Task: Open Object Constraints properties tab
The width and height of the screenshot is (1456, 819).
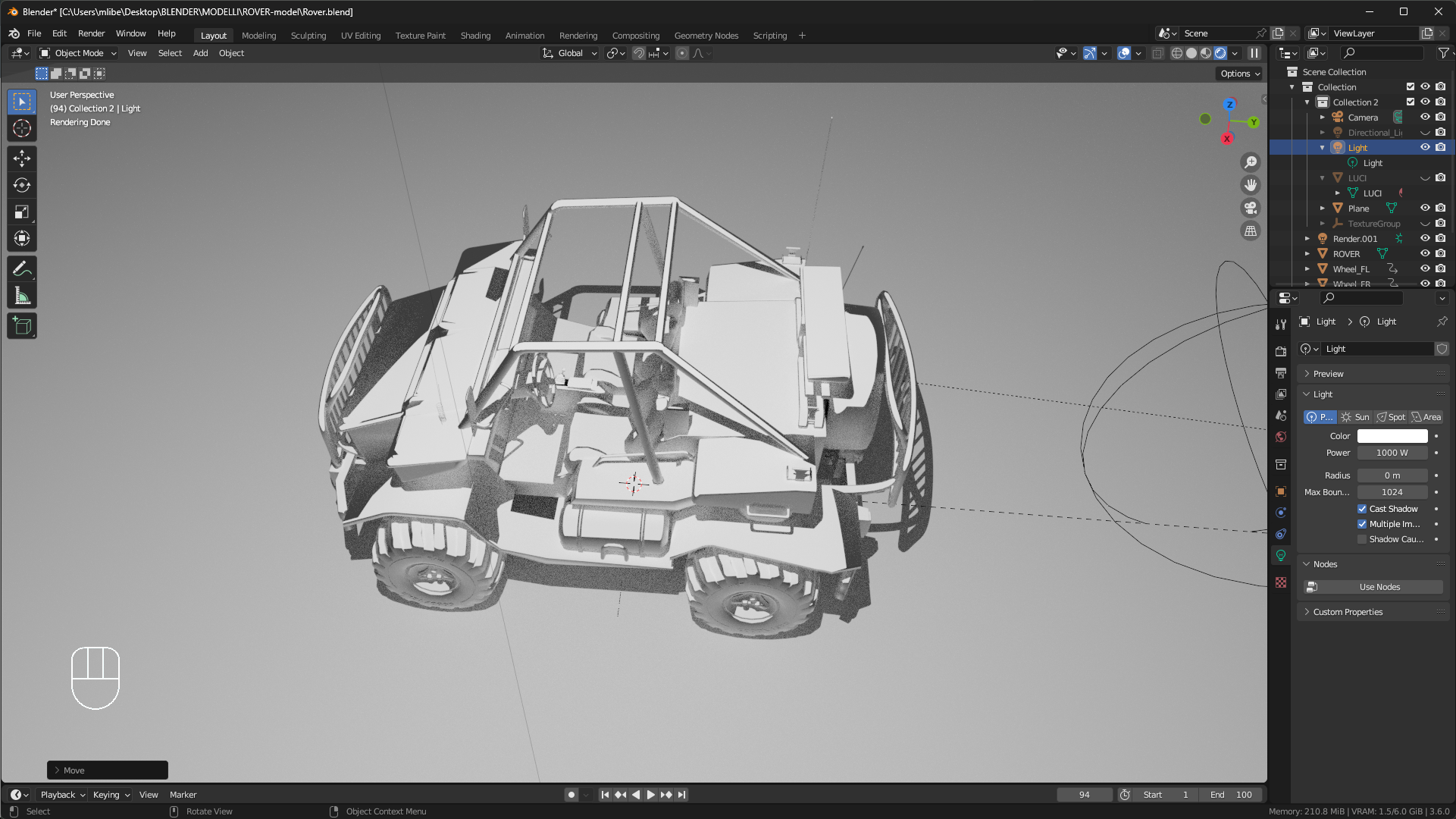Action: [x=1281, y=534]
